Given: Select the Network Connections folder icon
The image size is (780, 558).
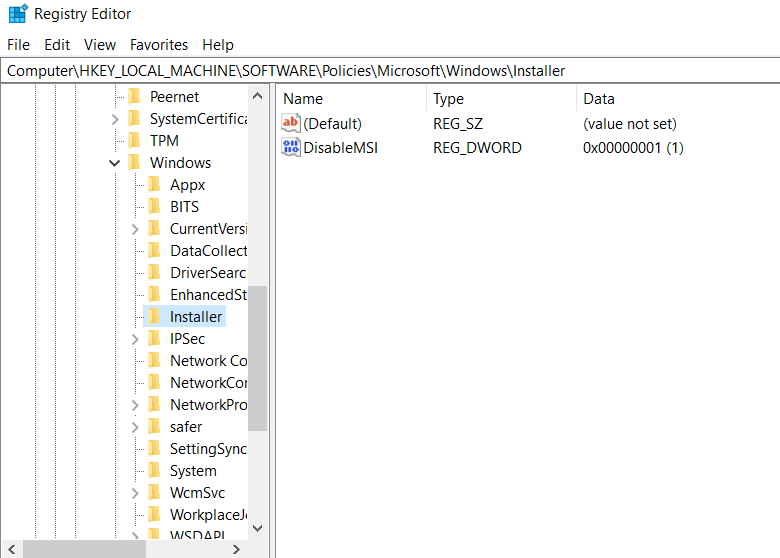Looking at the screenshot, I should 154,361.
